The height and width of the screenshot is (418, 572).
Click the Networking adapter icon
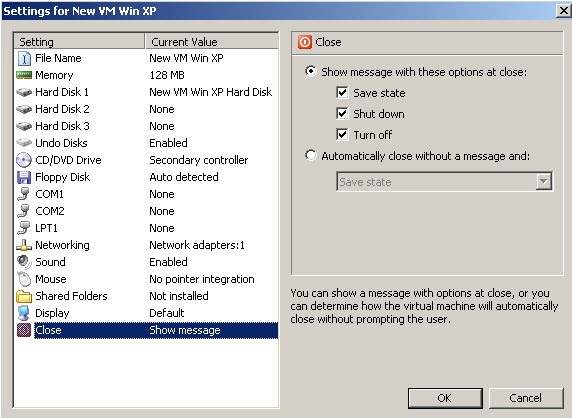click(x=24, y=245)
